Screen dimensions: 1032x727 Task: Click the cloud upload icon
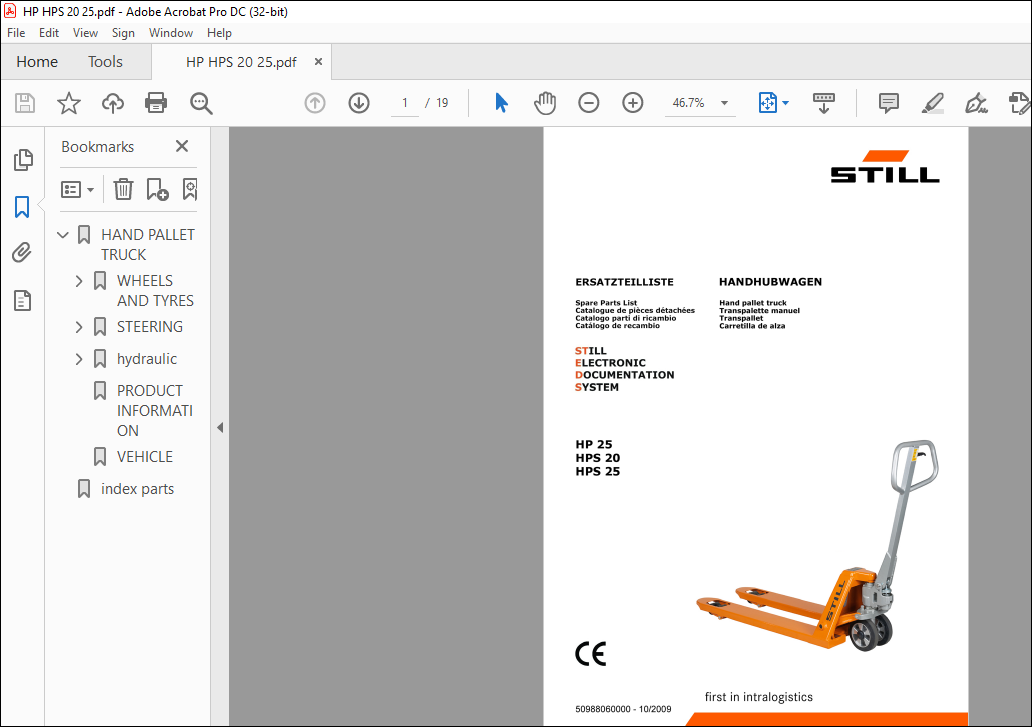113,103
